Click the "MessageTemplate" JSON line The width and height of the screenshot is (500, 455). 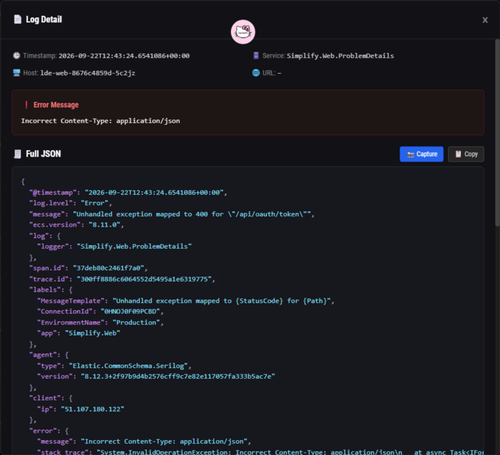click(x=186, y=301)
